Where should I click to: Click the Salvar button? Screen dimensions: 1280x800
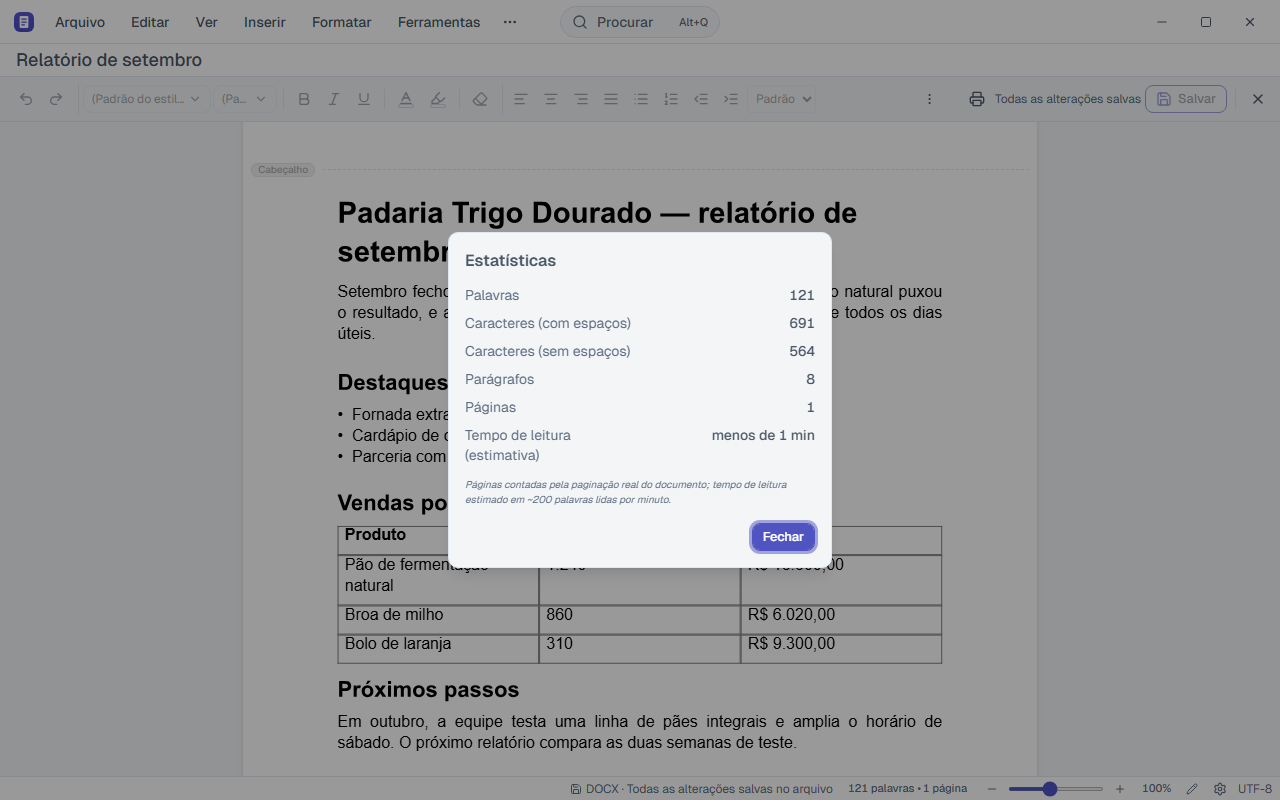(x=1186, y=99)
